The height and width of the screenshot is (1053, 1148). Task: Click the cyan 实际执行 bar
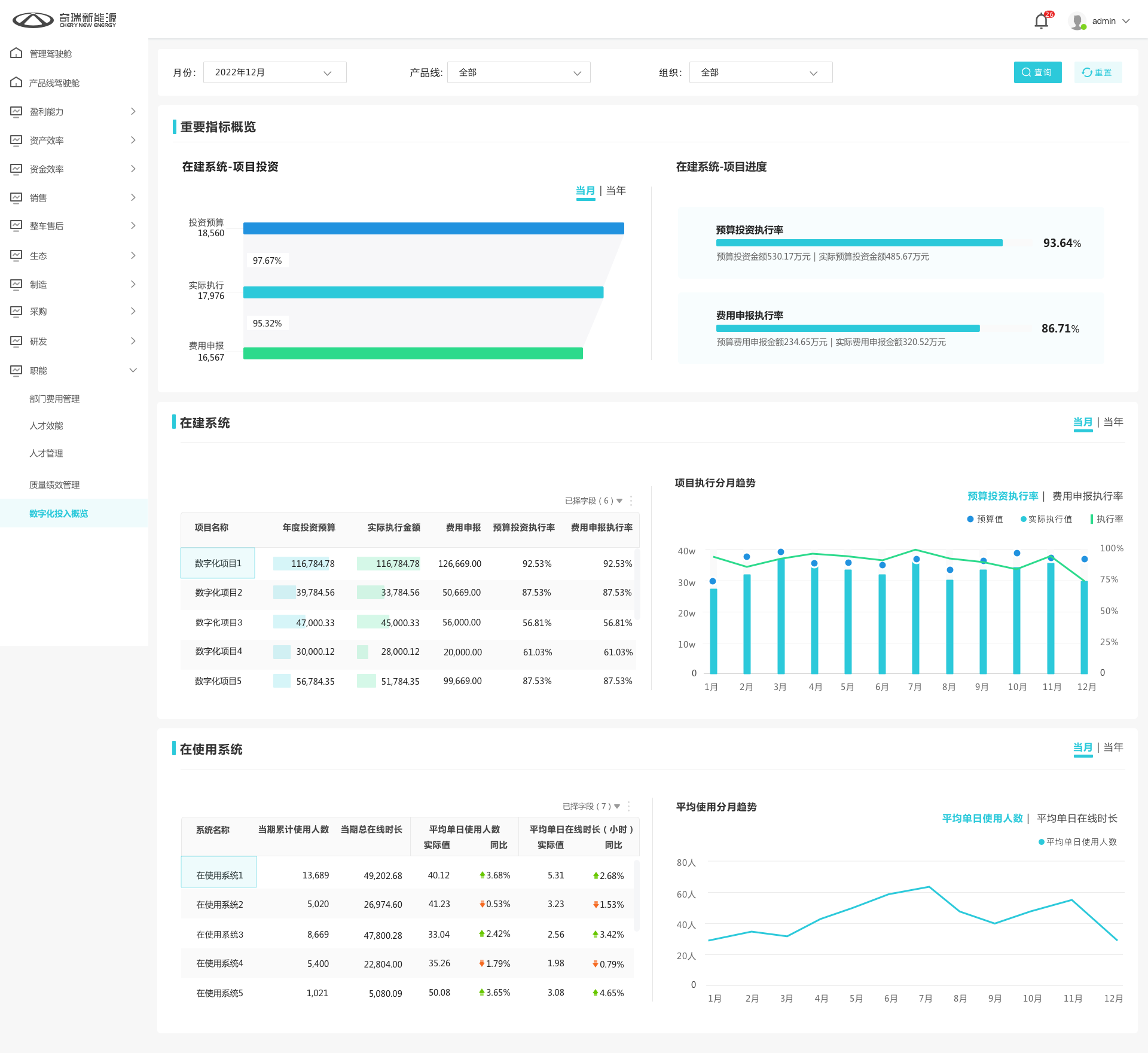click(x=423, y=292)
